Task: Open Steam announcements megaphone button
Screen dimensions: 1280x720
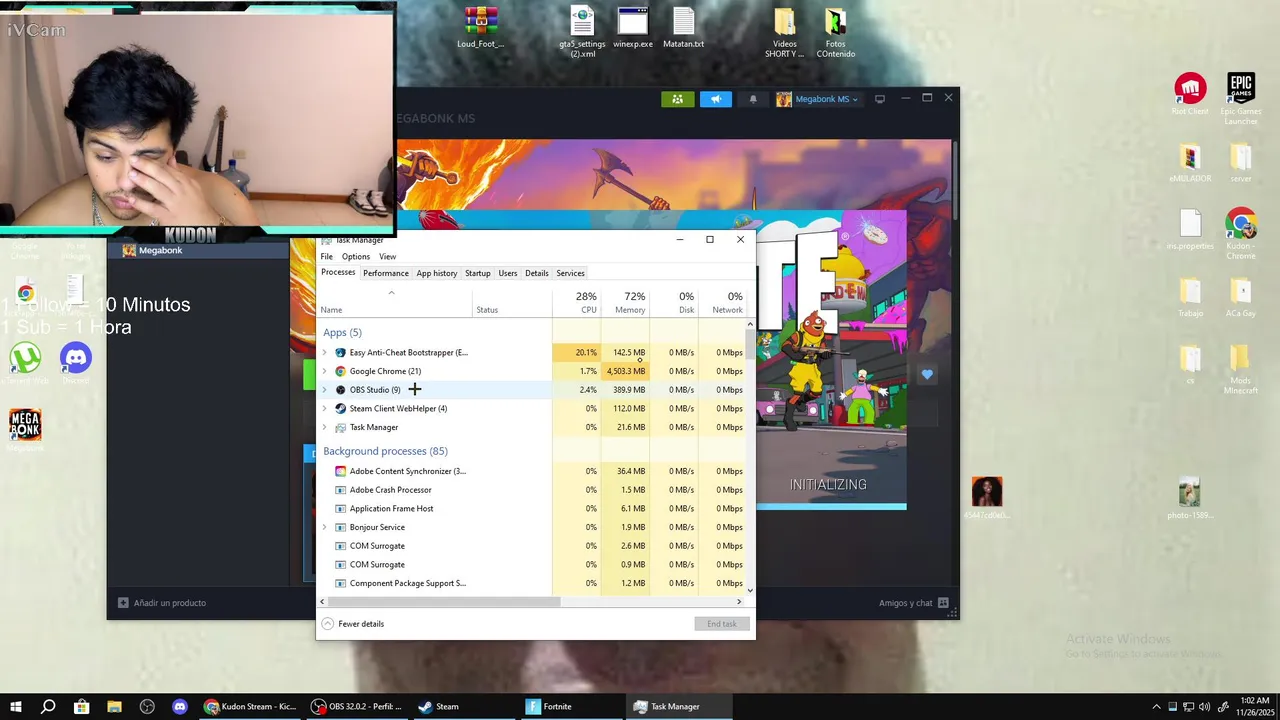Action: [715, 99]
